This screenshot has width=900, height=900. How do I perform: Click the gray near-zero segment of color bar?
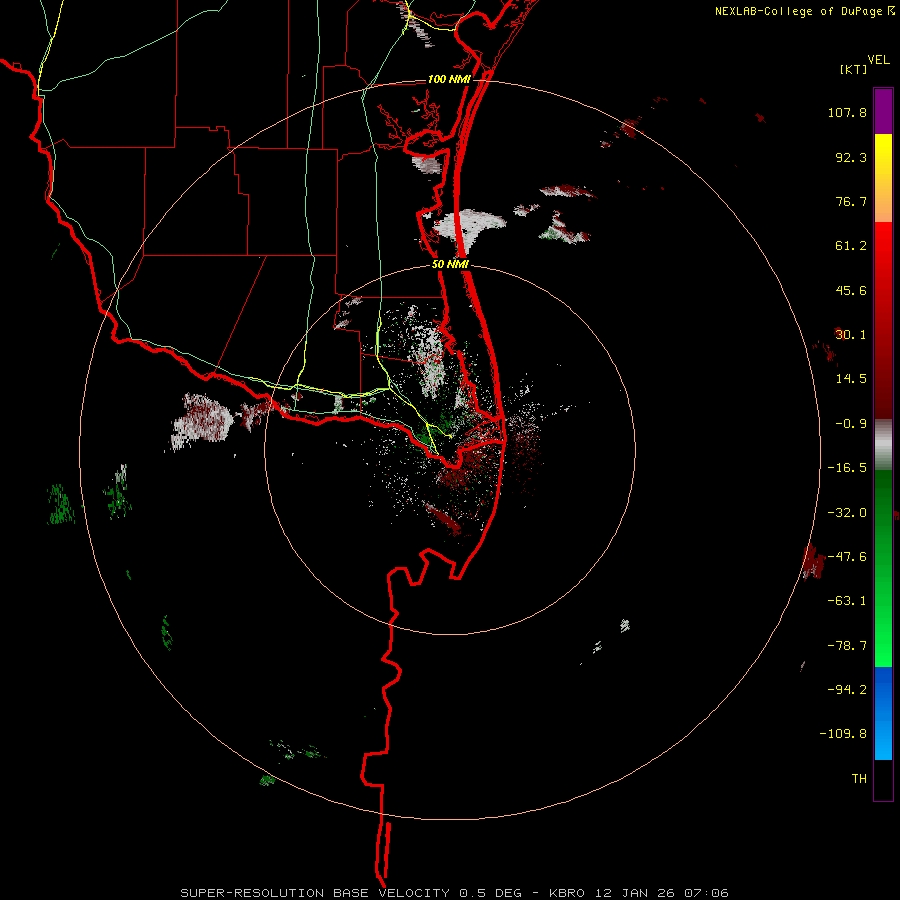point(883,444)
